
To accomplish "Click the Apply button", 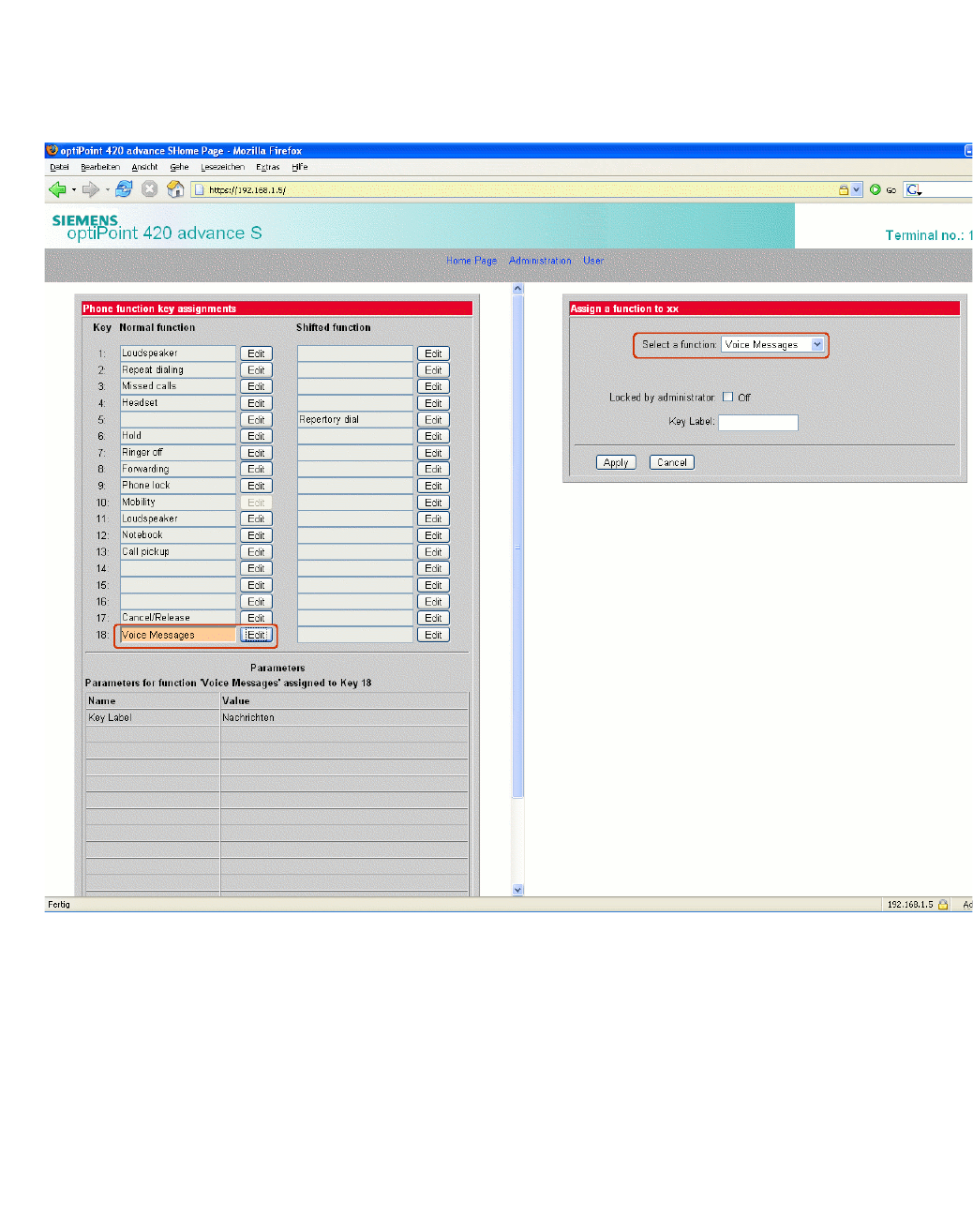I will pyautogui.click(x=616, y=462).
